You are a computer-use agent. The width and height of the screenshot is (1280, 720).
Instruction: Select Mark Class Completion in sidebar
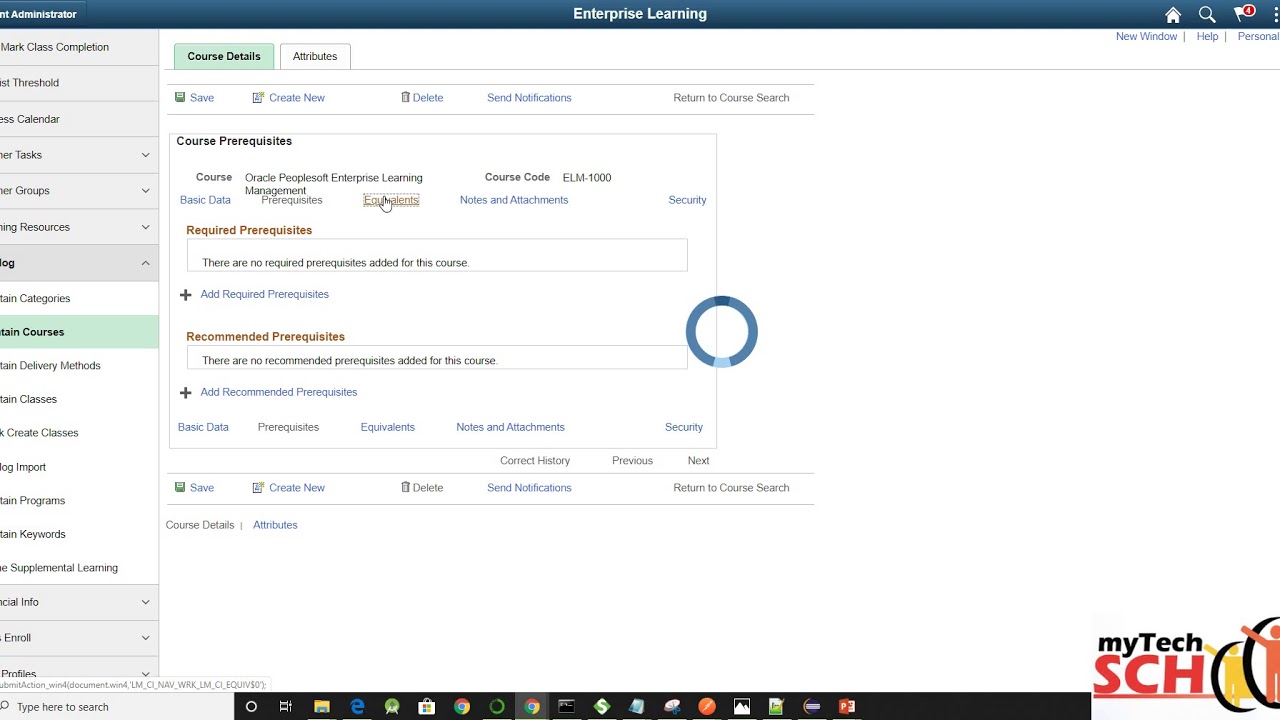click(x=79, y=47)
